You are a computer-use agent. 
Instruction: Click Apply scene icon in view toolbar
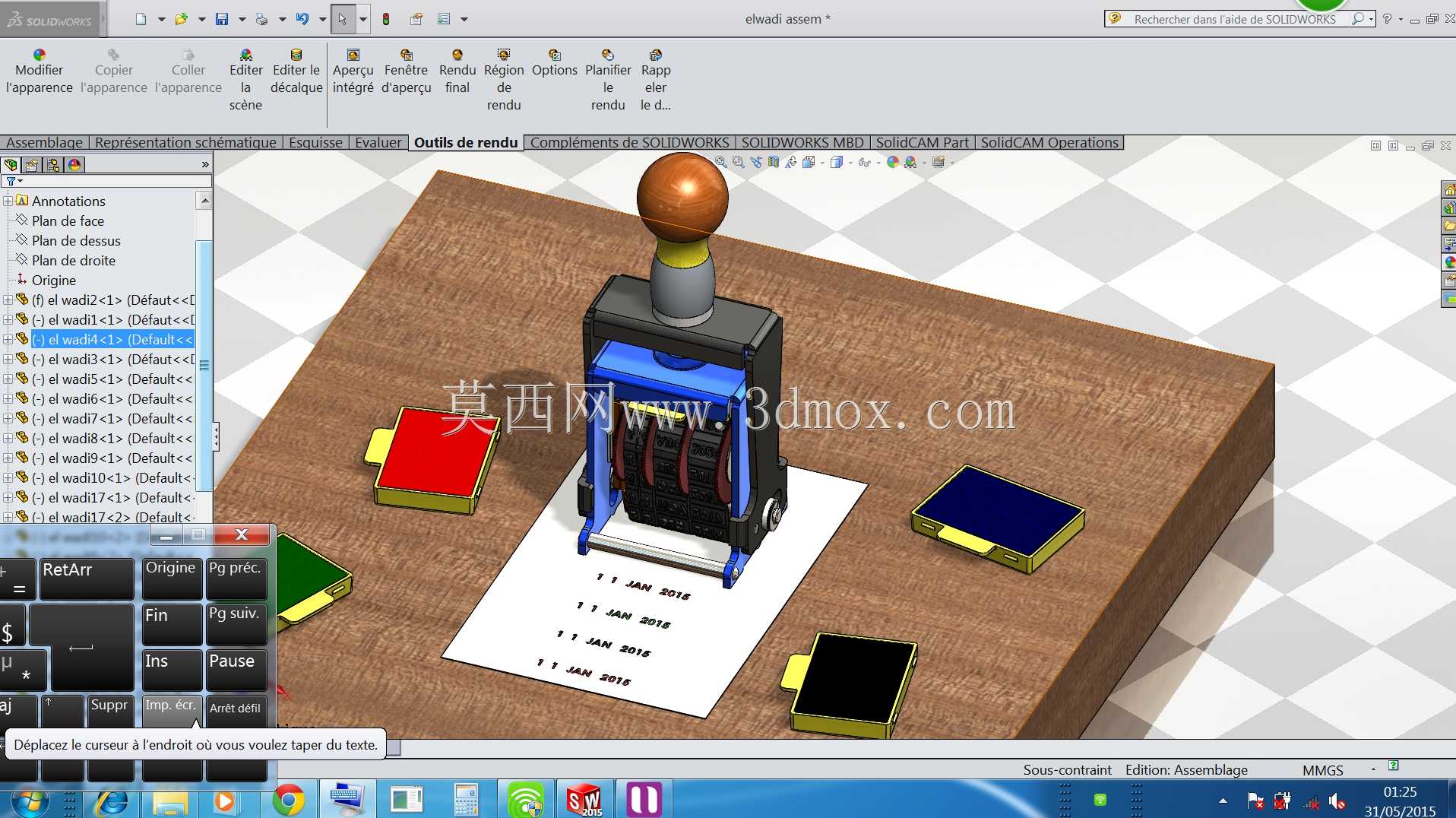coord(910,162)
